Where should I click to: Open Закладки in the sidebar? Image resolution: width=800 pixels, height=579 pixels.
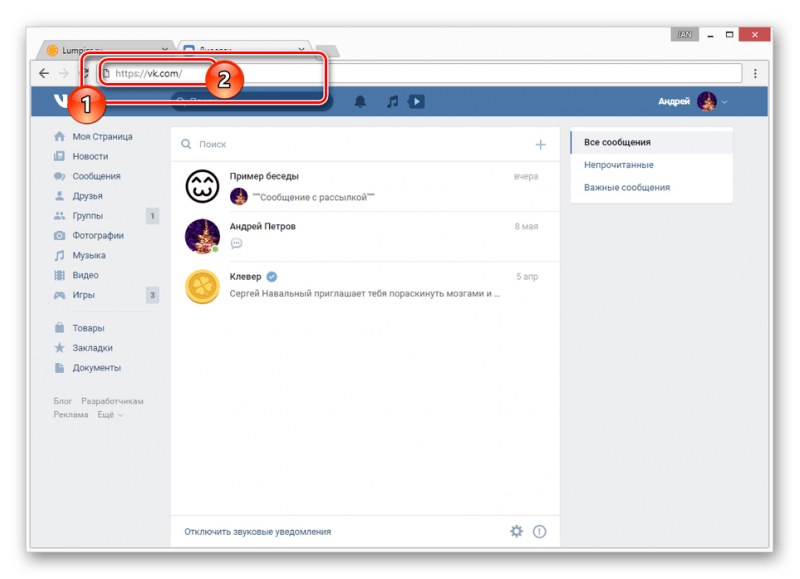[x=92, y=348]
